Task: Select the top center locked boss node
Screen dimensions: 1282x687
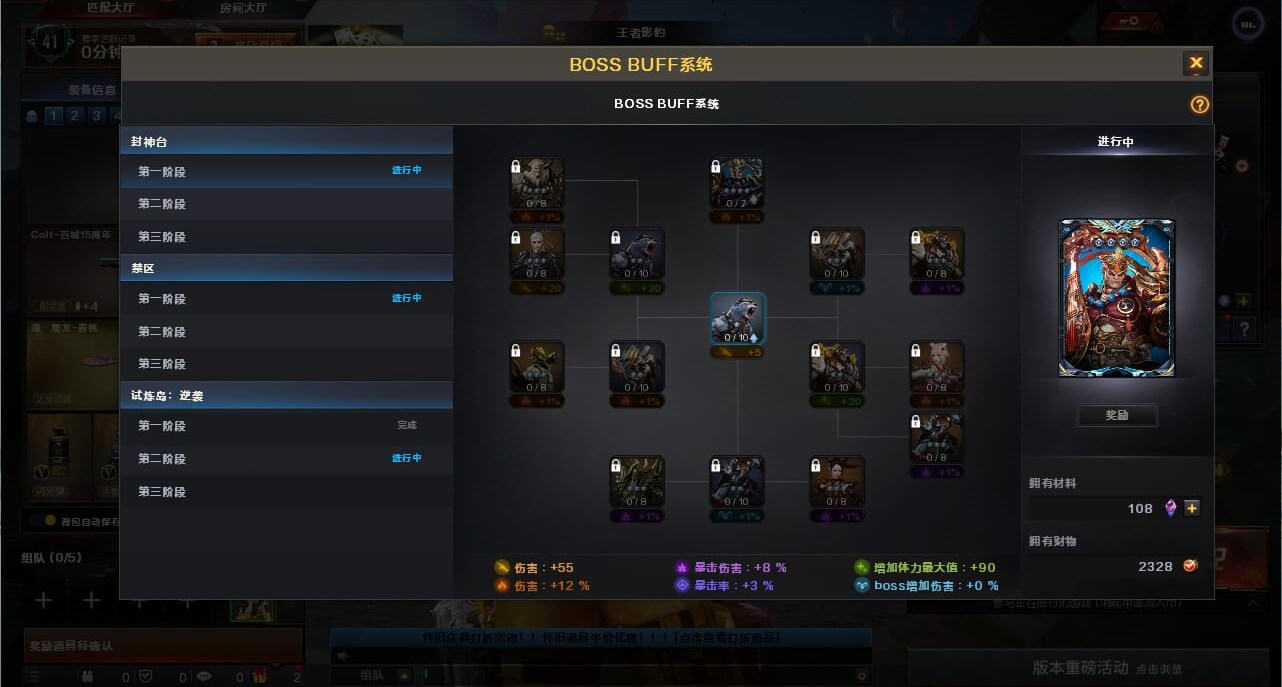Action: coord(737,183)
